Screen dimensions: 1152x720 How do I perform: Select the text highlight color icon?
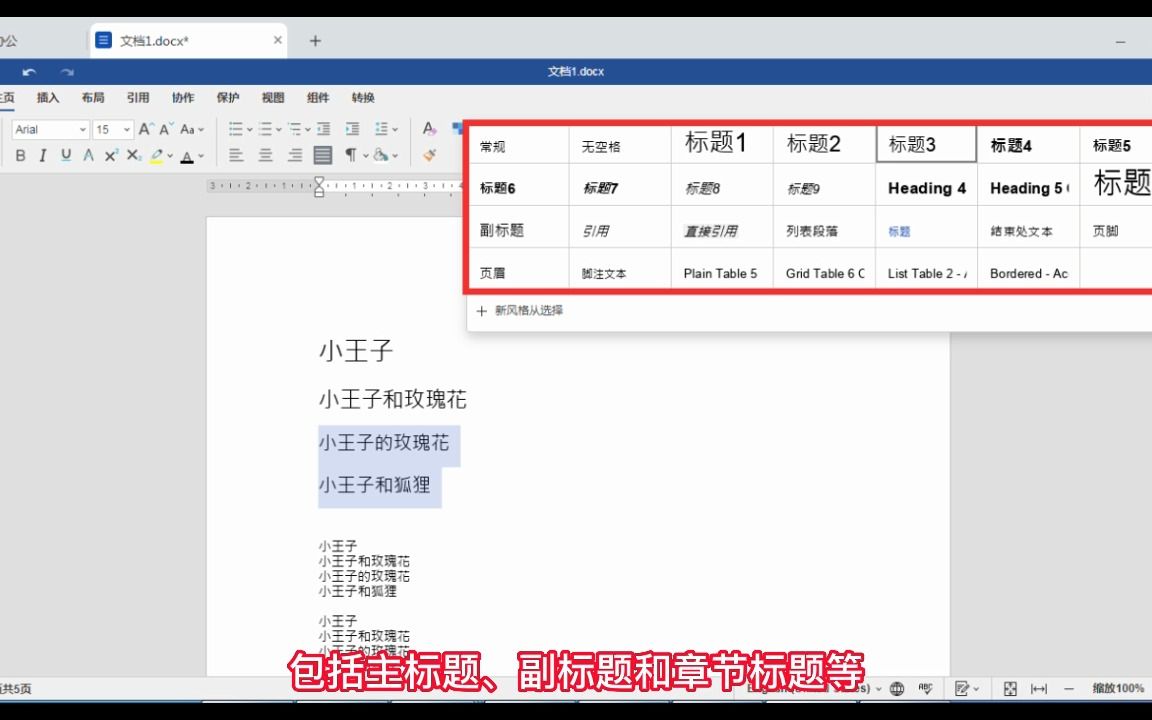(158, 154)
